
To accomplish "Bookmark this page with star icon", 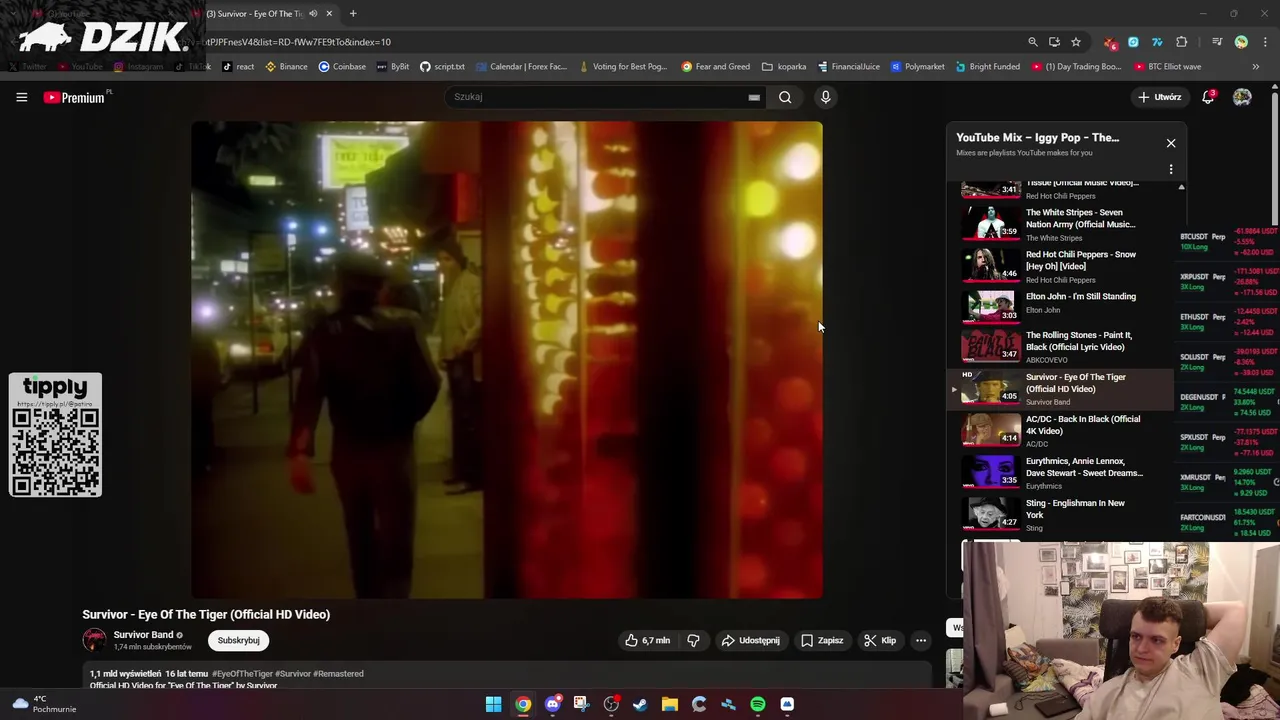I will pos(1076,42).
